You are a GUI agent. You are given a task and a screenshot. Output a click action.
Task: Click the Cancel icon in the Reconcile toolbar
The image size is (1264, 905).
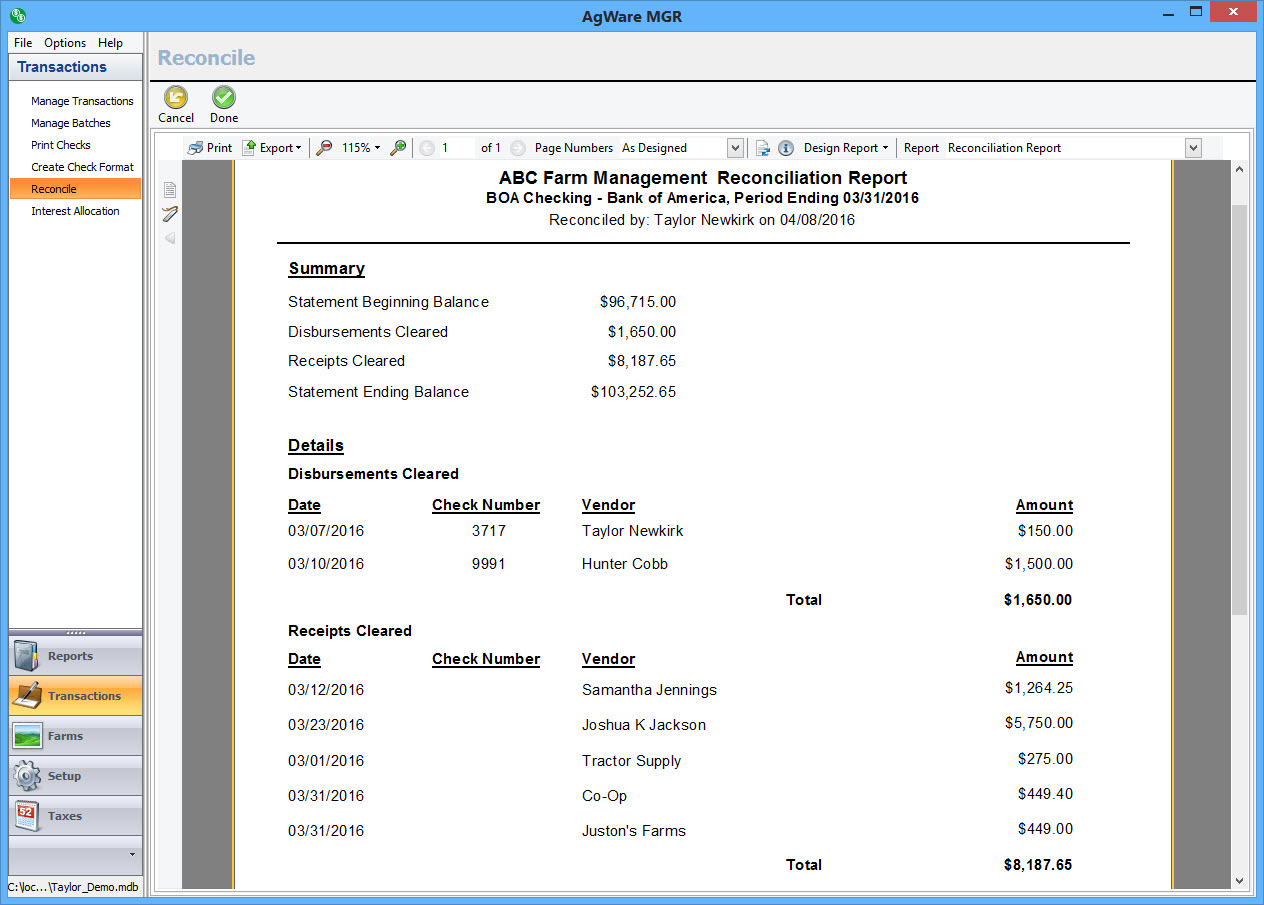176,98
